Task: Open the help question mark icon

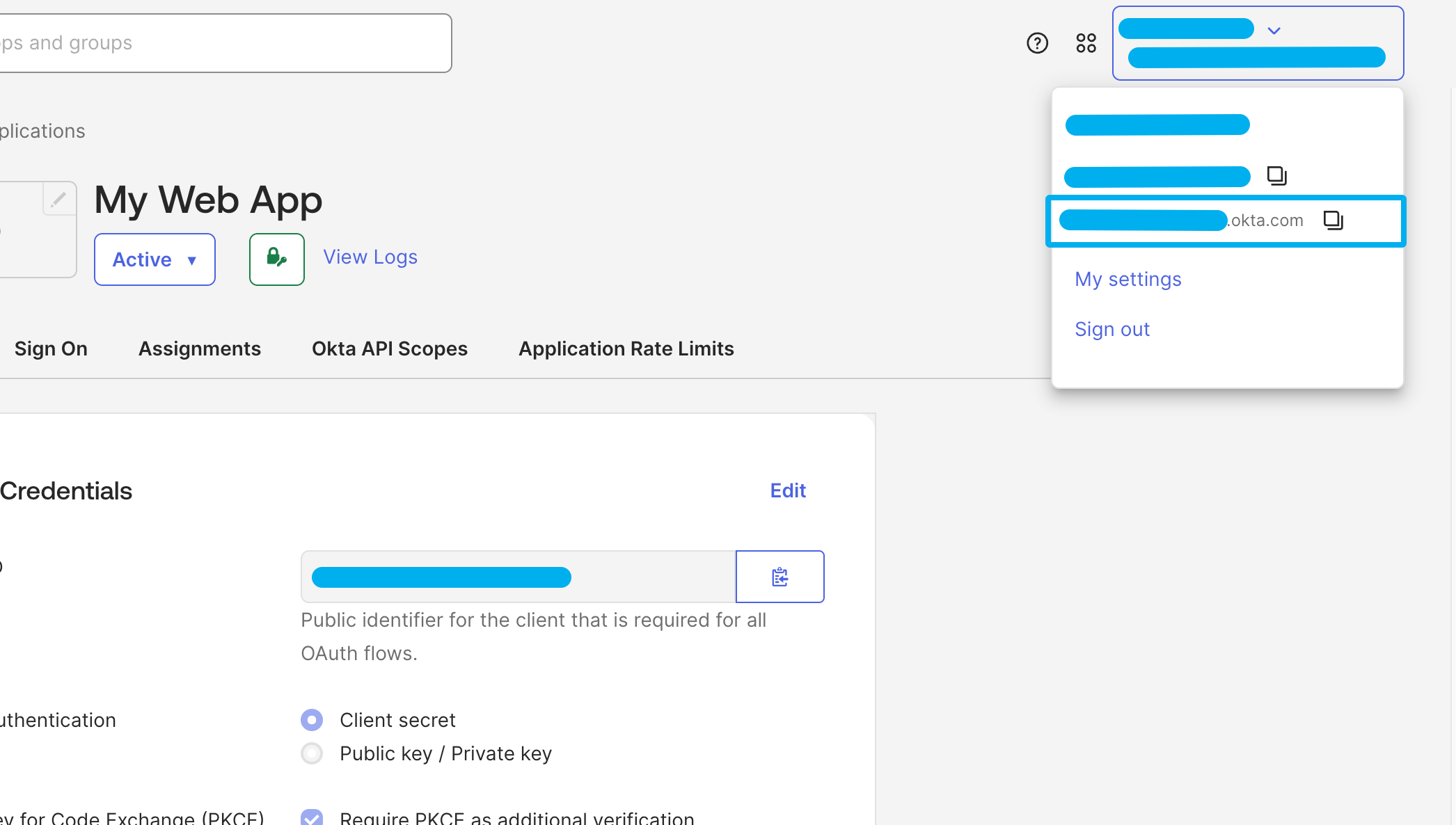Action: 1037,43
